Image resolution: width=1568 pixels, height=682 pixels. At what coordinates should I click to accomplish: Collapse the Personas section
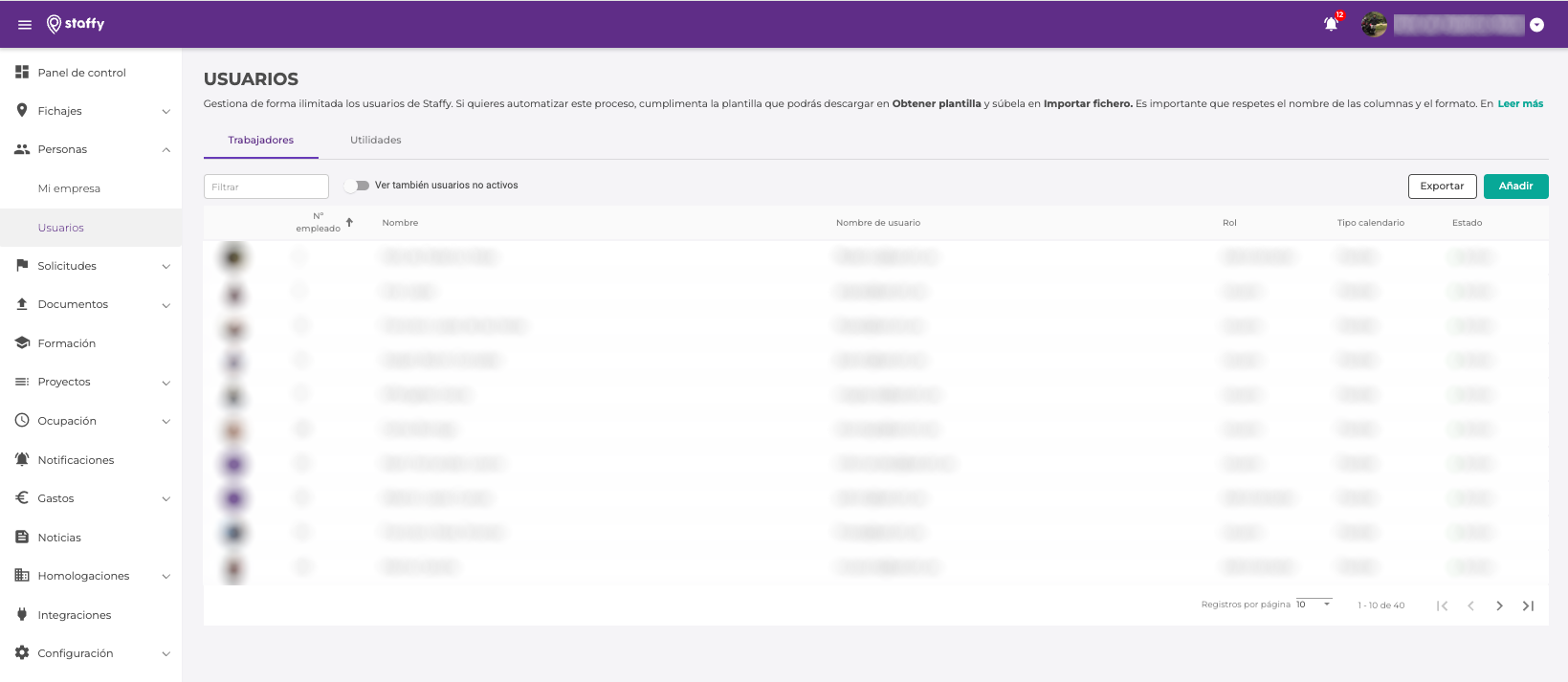(x=166, y=149)
